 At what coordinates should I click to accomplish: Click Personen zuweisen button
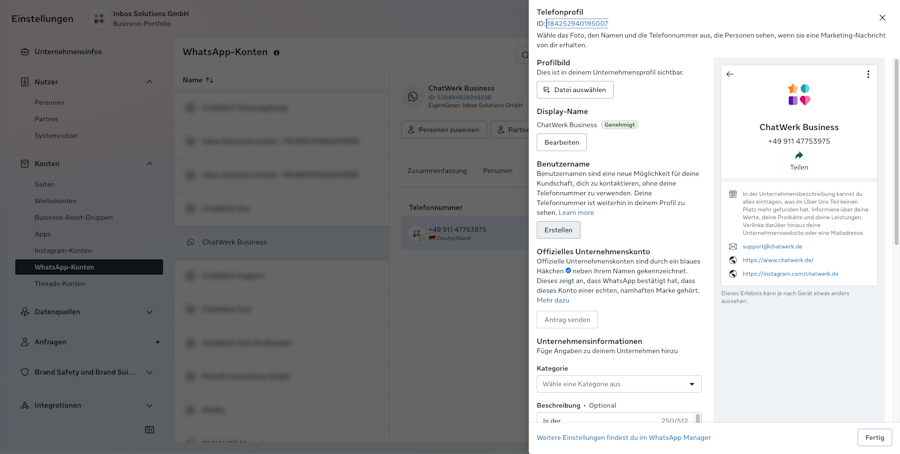444,130
